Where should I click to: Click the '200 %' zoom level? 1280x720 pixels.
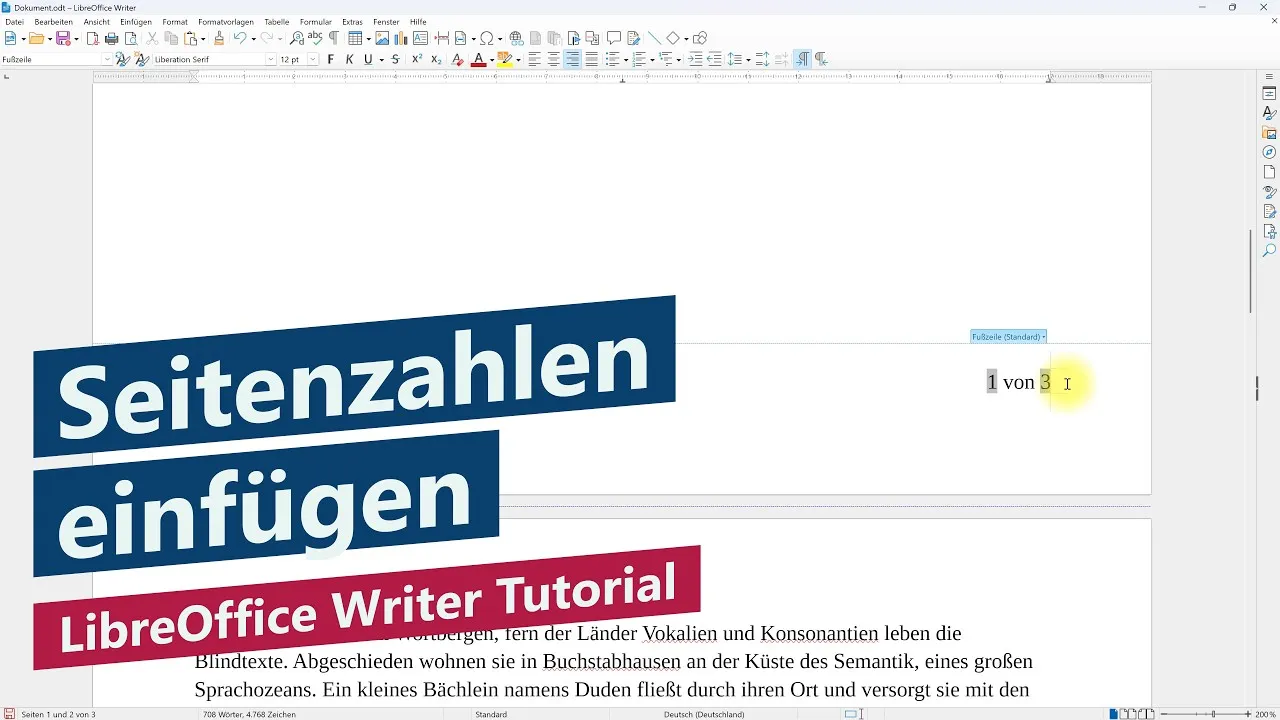1265,714
